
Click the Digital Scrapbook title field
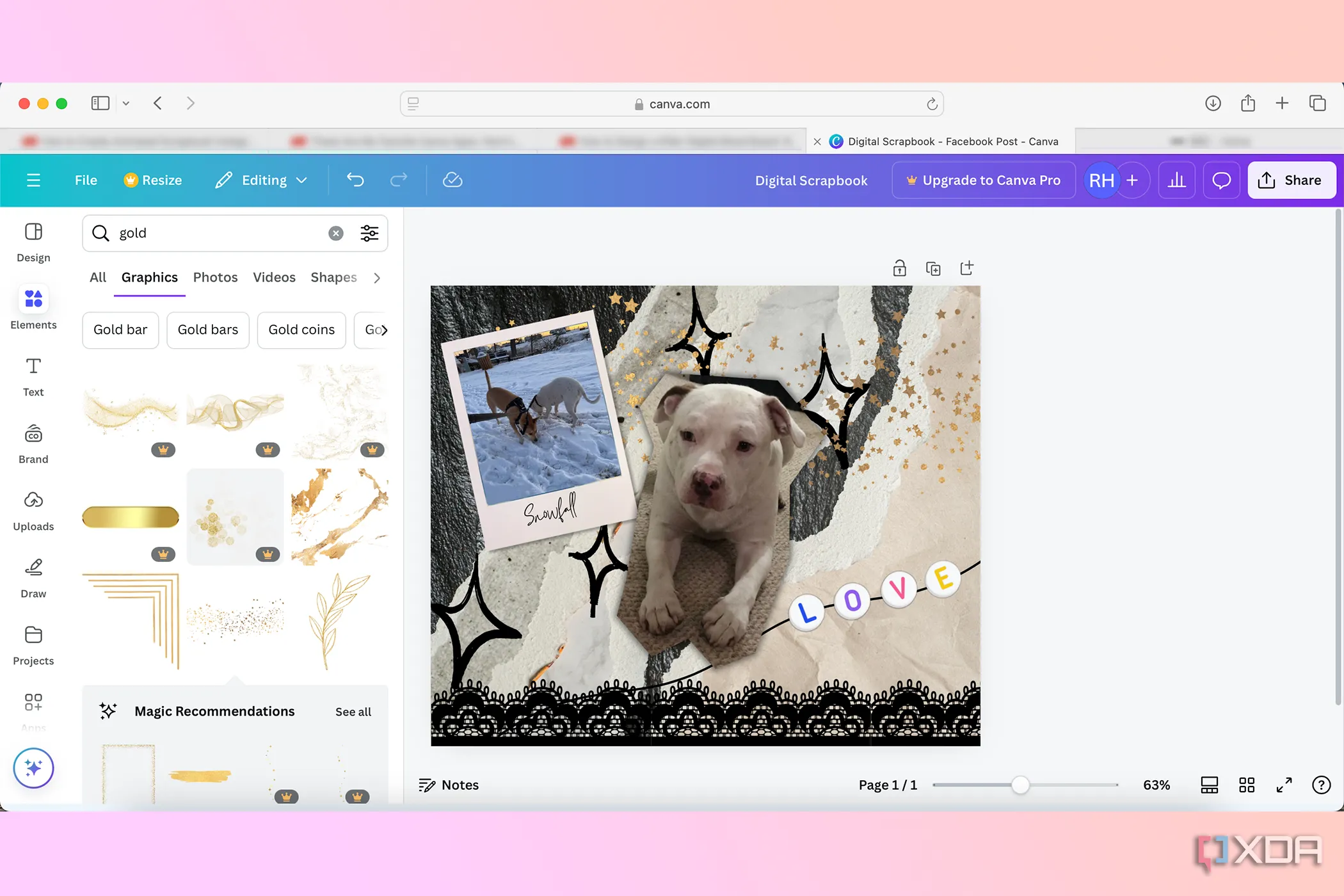[811, 180]
